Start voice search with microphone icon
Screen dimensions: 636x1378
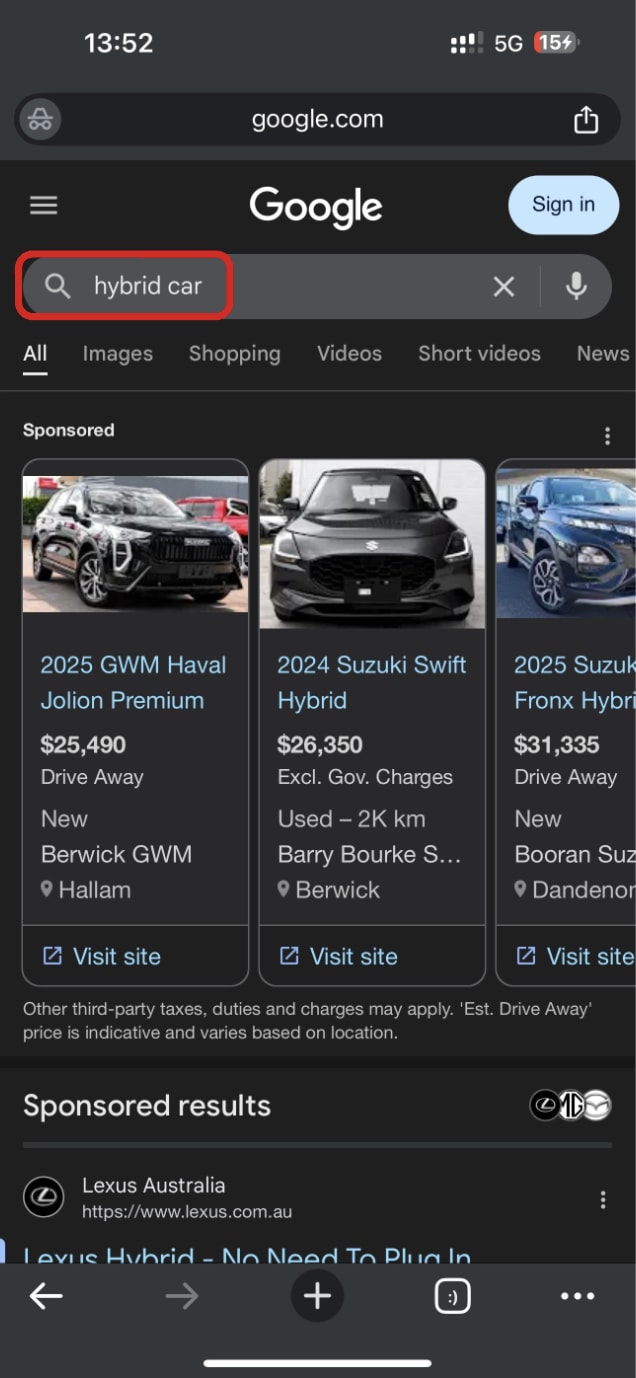click(x=576, y=287)
